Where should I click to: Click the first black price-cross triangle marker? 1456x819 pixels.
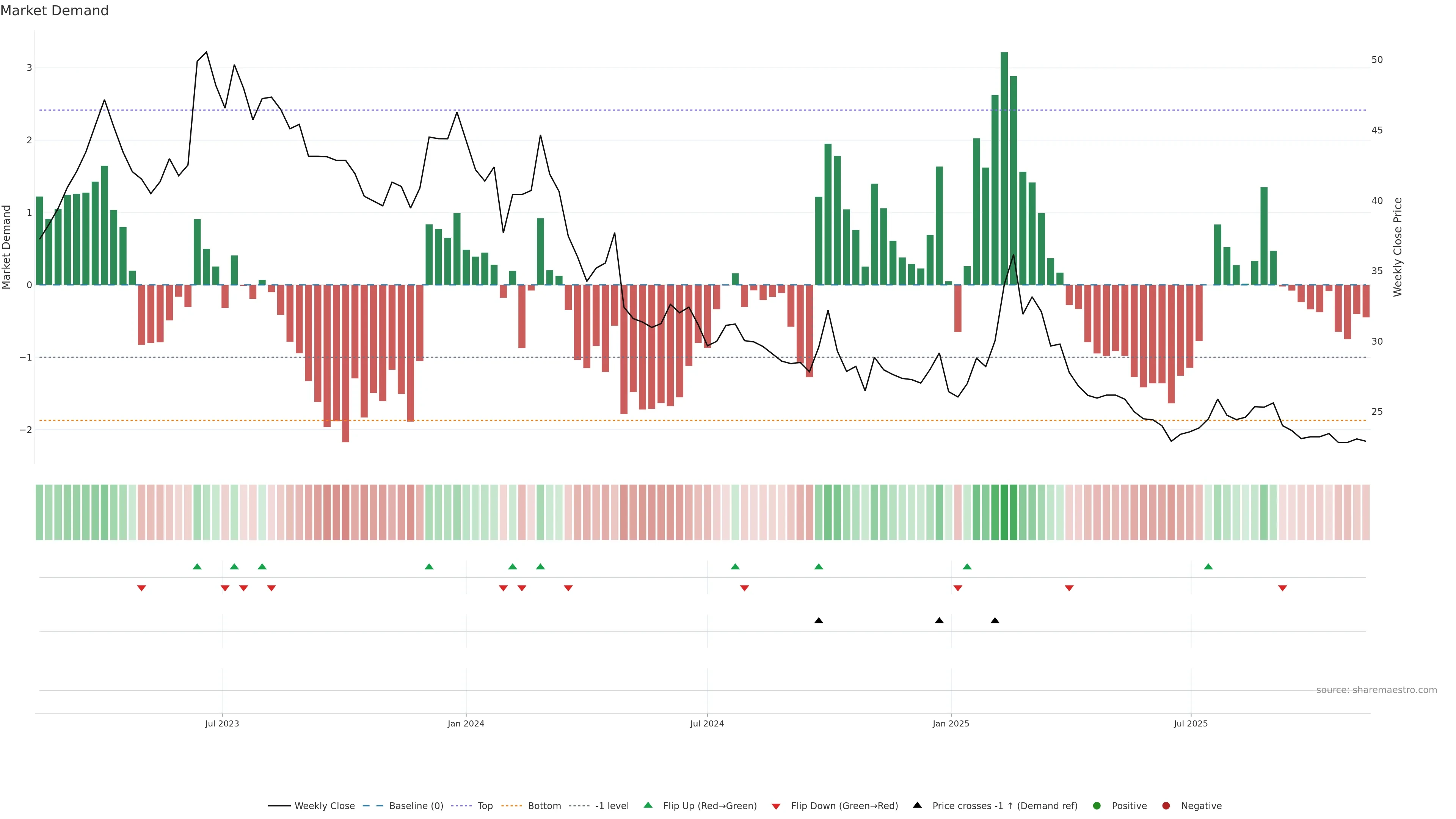coord(819,621)
